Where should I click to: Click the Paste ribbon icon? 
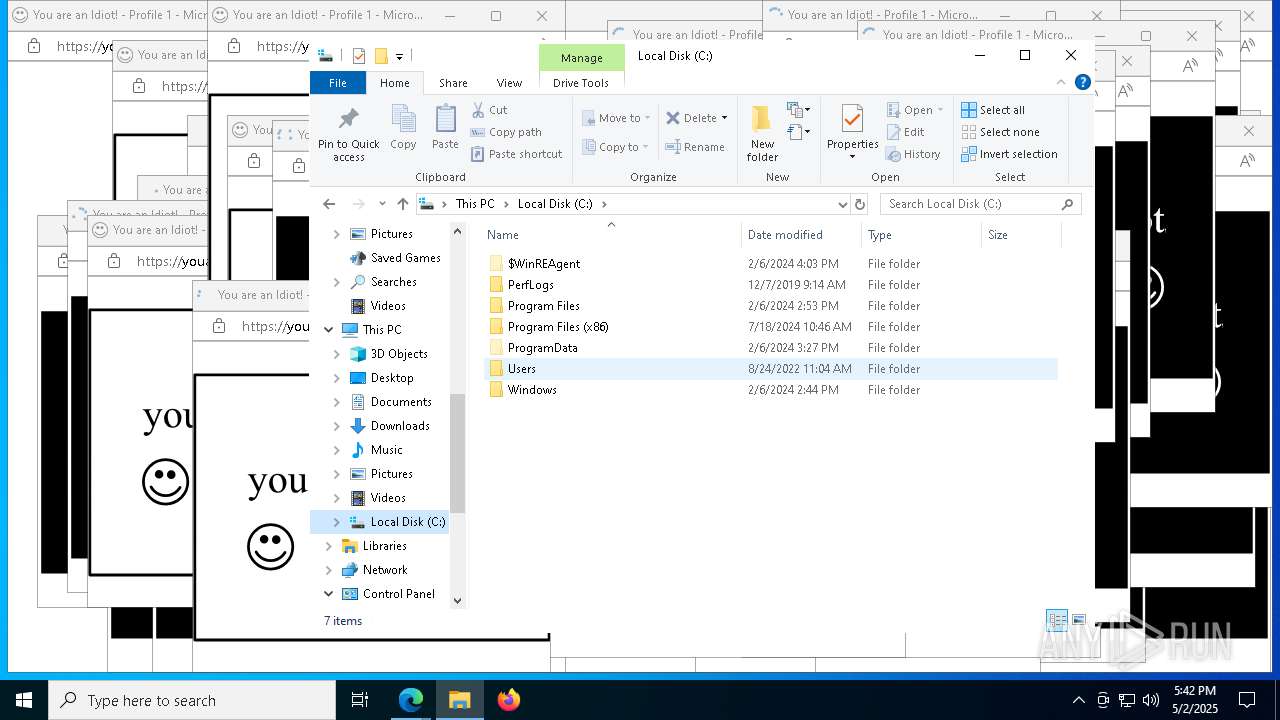click(x=445, y=127)
